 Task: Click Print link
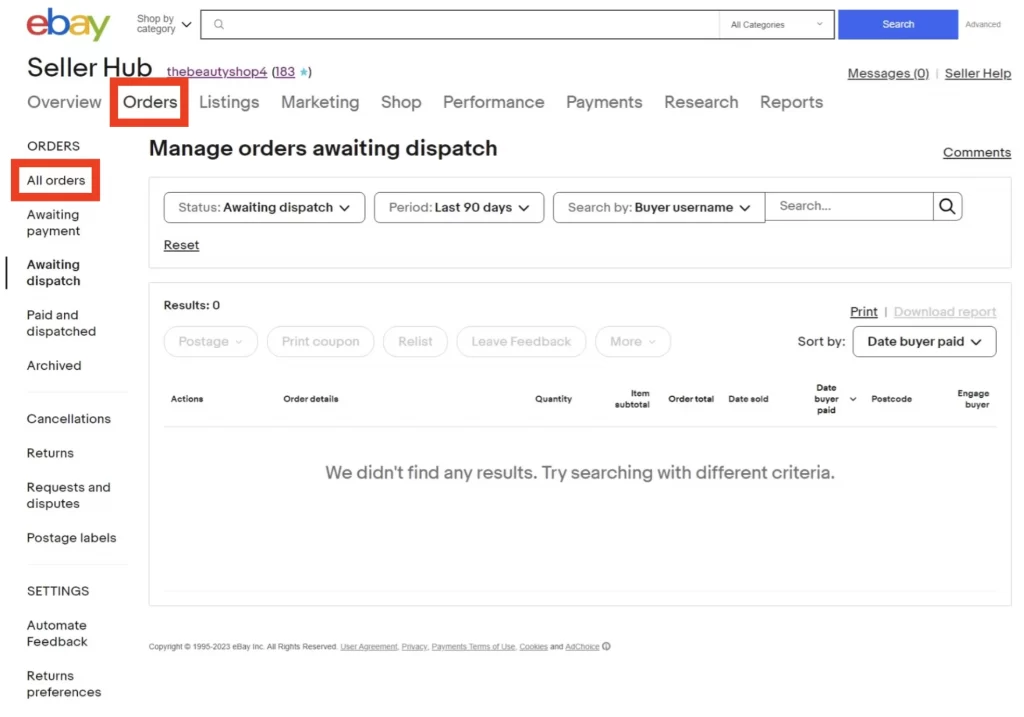863,312
